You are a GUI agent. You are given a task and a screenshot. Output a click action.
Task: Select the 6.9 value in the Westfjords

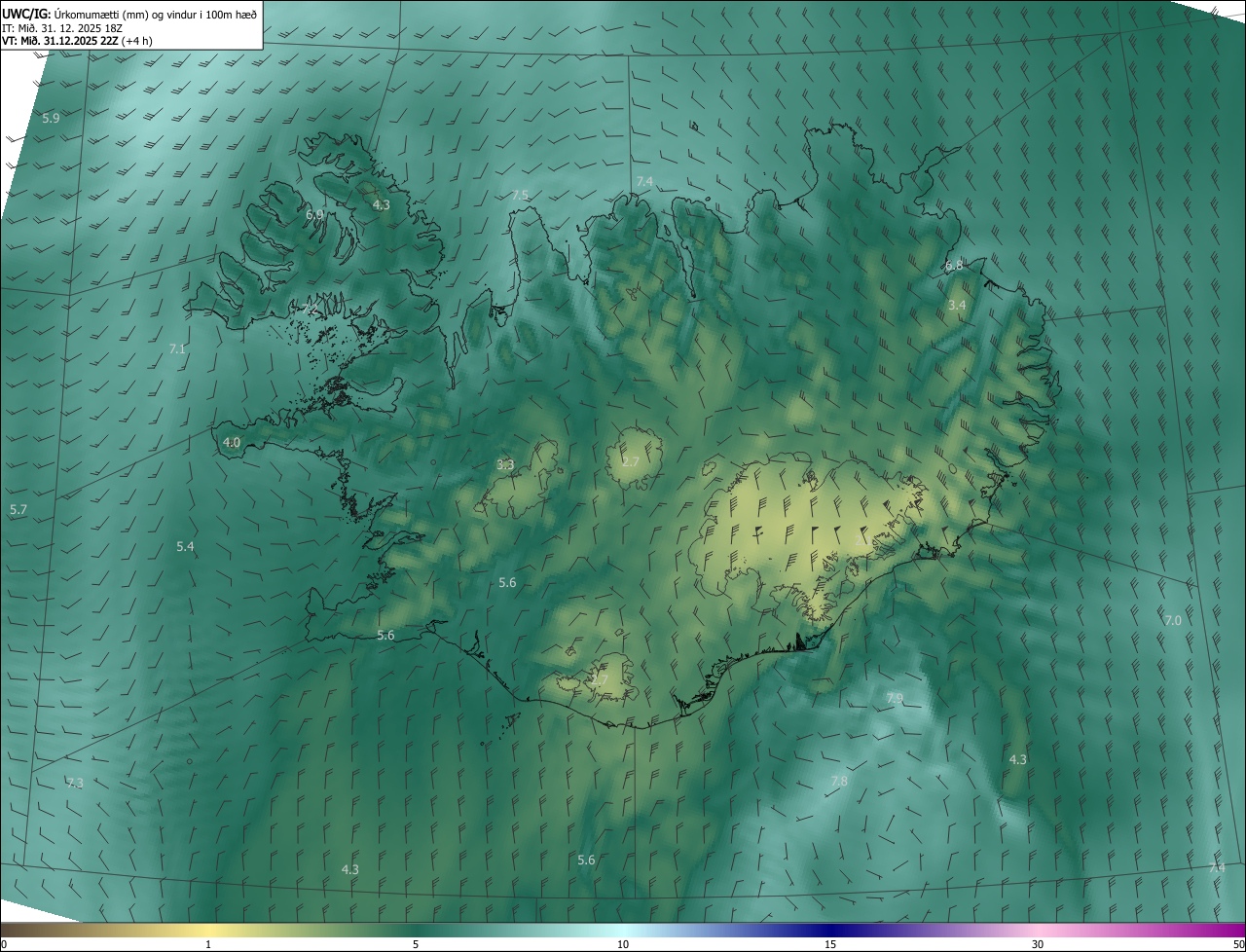click(x=314, y=214)
